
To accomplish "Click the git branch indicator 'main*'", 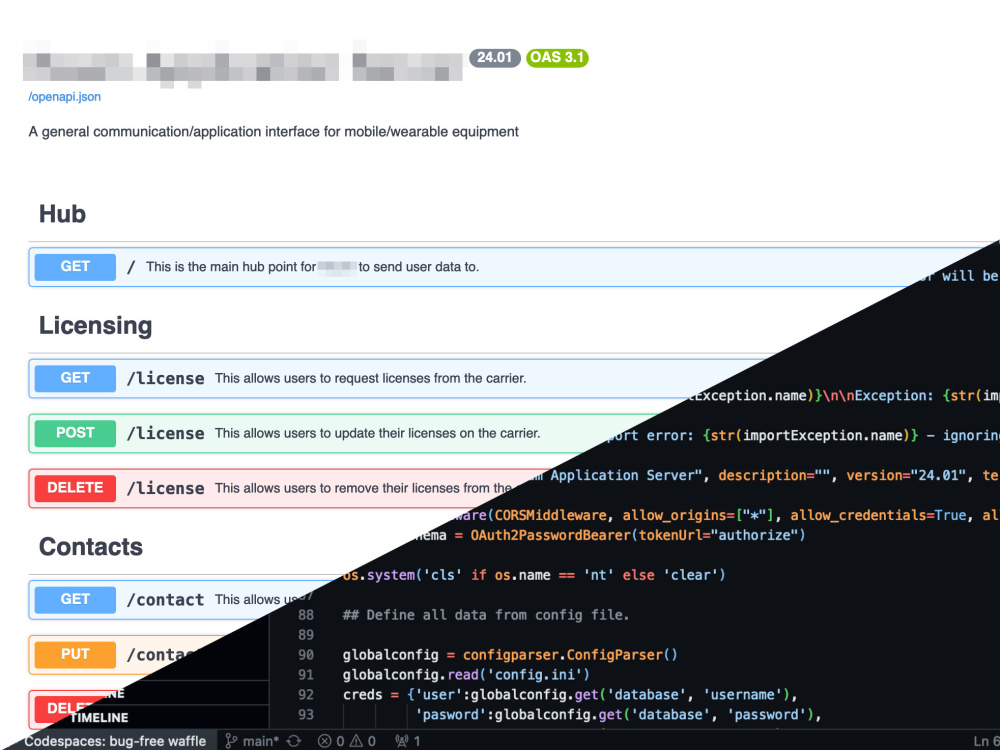I will 255,741.
